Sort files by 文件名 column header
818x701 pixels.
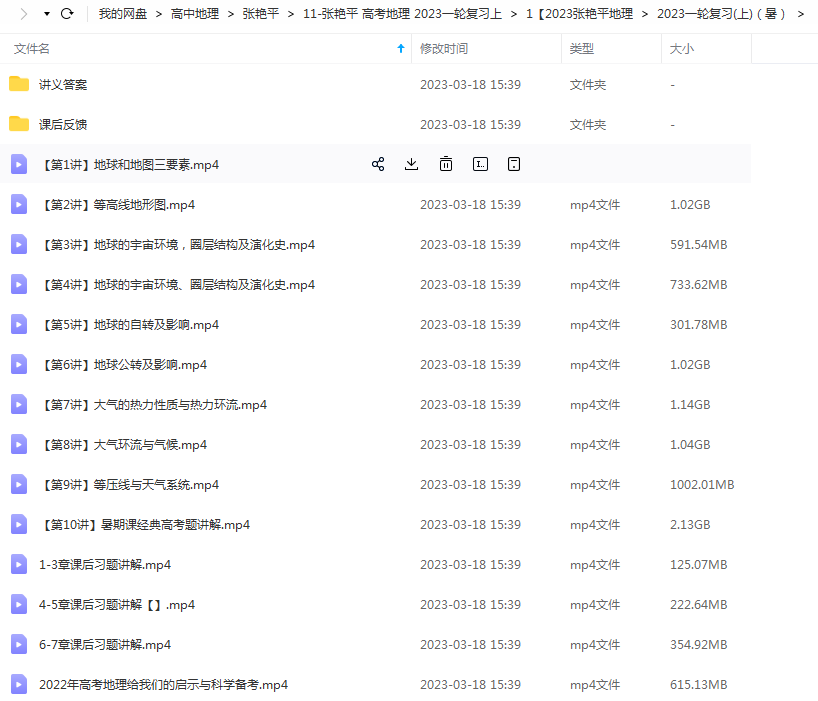32,48
